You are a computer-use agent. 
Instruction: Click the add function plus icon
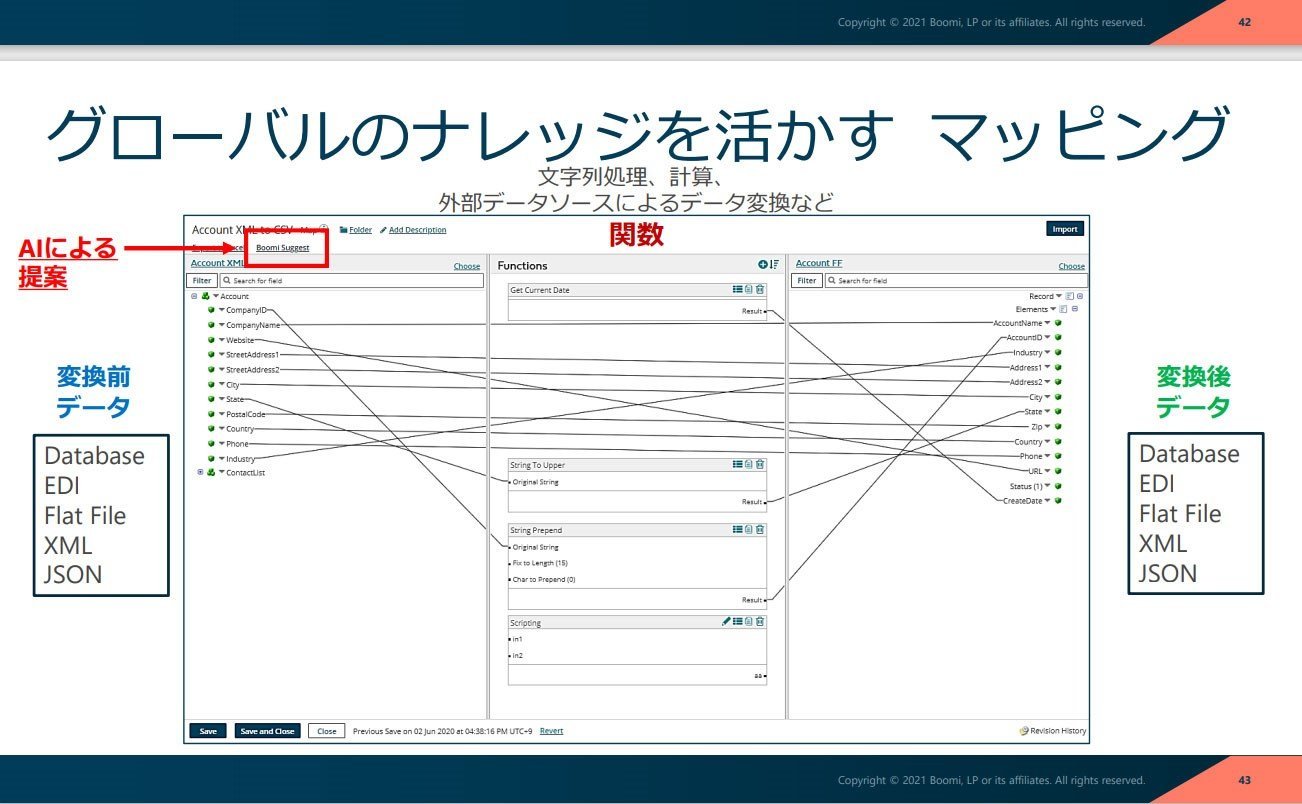click(763, 265)
